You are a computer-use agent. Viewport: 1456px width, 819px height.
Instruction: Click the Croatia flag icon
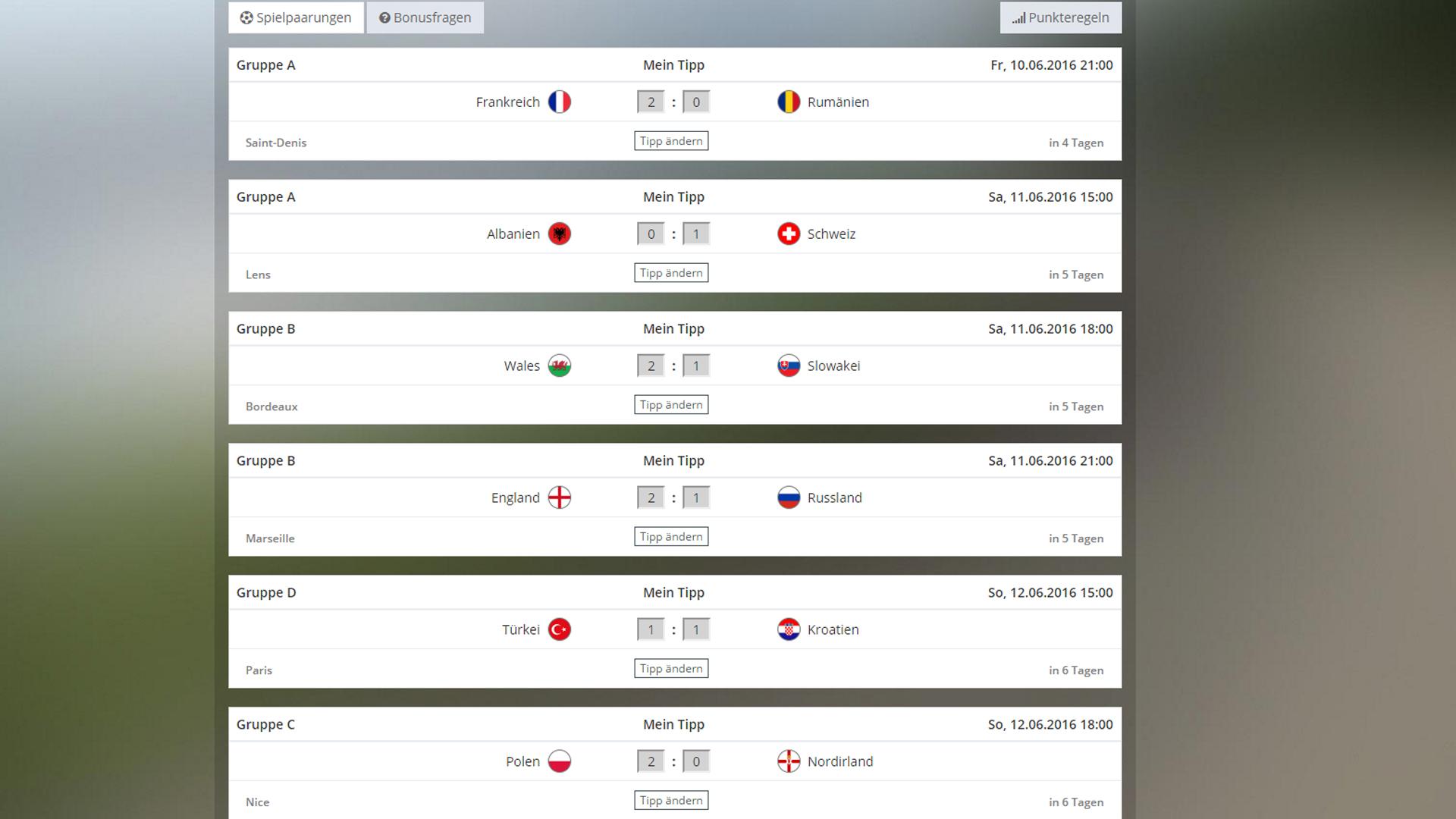[x=789, y=629]
